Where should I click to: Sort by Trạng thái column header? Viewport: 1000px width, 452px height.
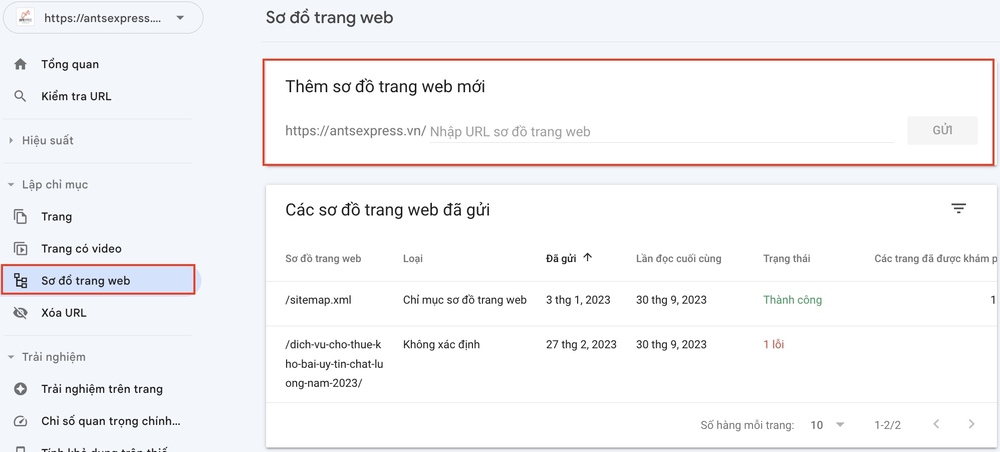[x=787, y=258]
